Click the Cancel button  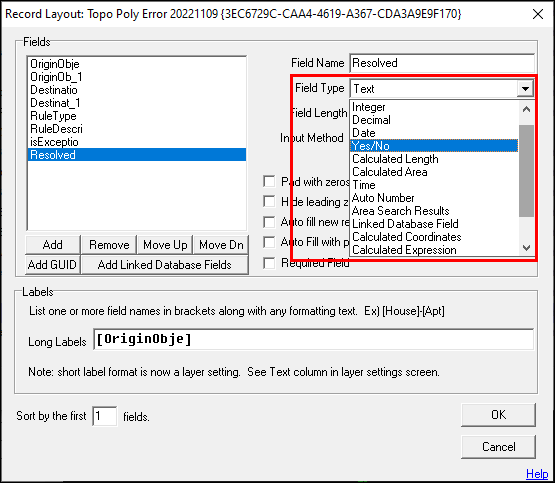[x=498, y=447]
